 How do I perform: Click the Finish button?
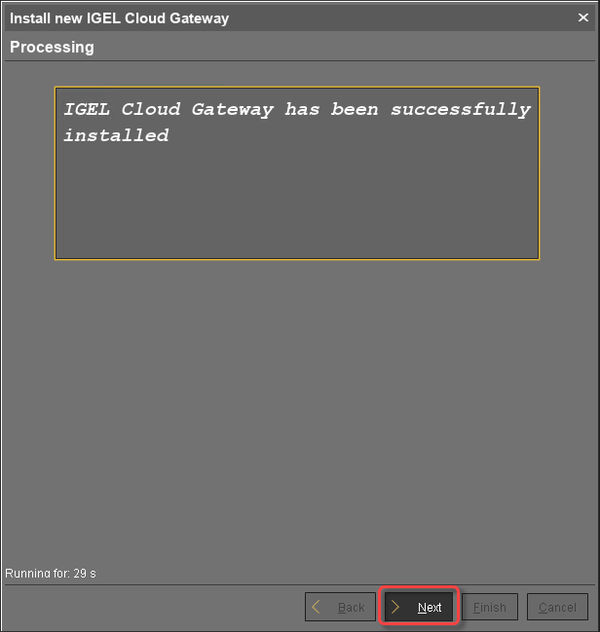tap(490, 607)
